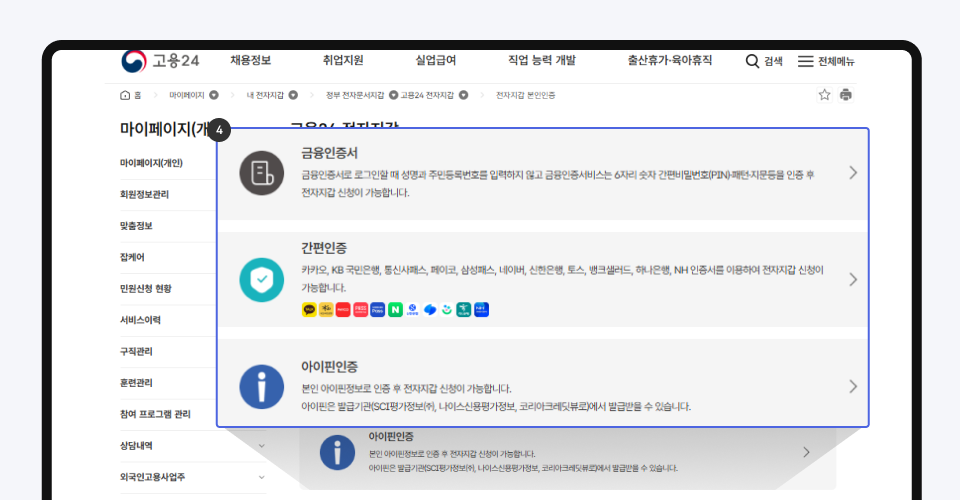Open the 내 전자지갑 breadcrumb dropdown
960x500 pixels.
293,95
